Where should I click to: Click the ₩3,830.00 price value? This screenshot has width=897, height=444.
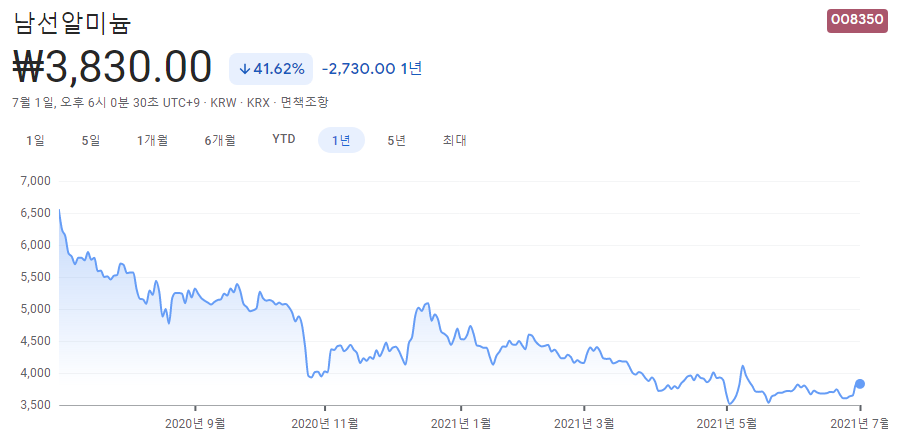click(112, 68)
